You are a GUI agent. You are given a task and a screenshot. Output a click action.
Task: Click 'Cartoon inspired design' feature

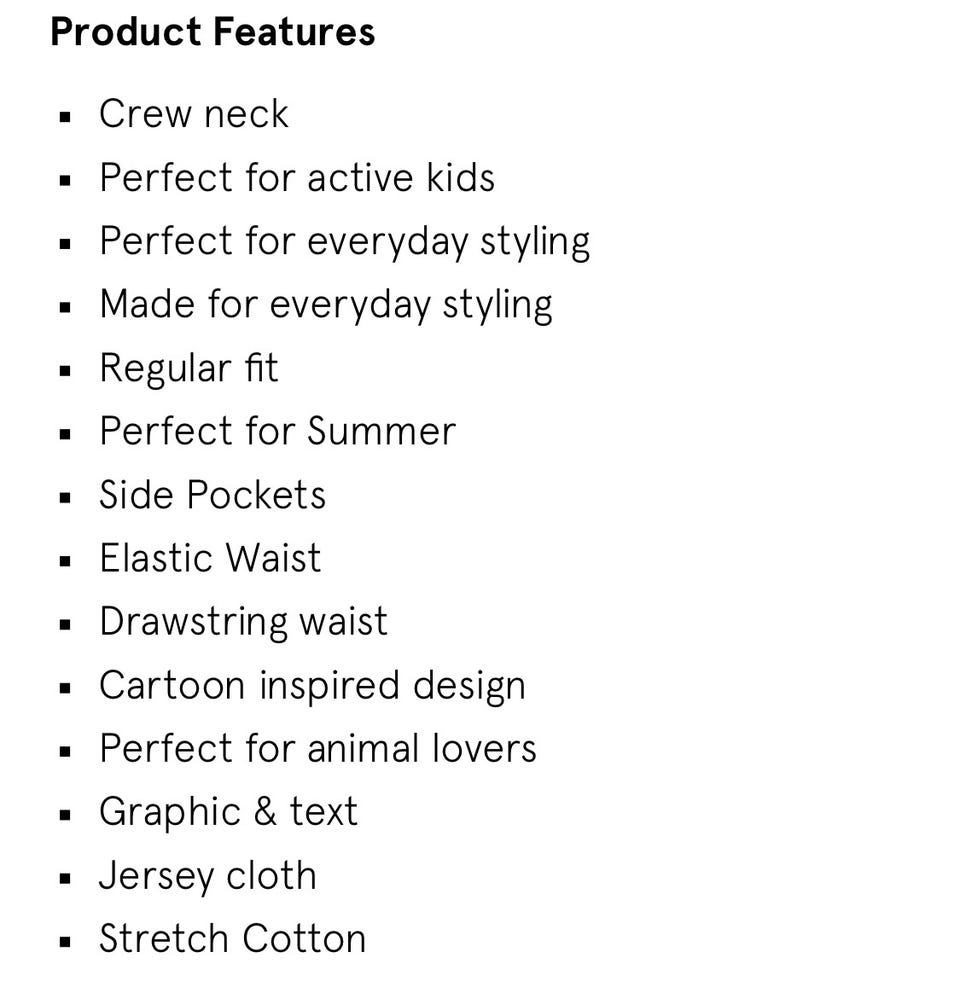click(x=312, y=686)
